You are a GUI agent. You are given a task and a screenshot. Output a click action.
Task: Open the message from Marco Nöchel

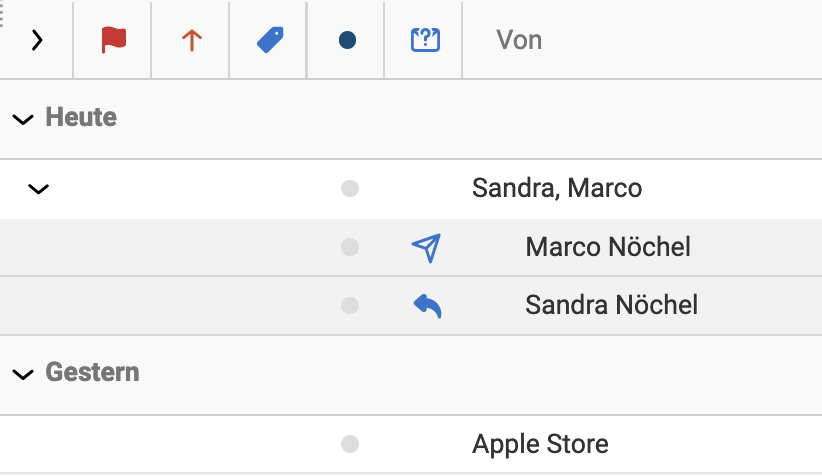point(608,247)
